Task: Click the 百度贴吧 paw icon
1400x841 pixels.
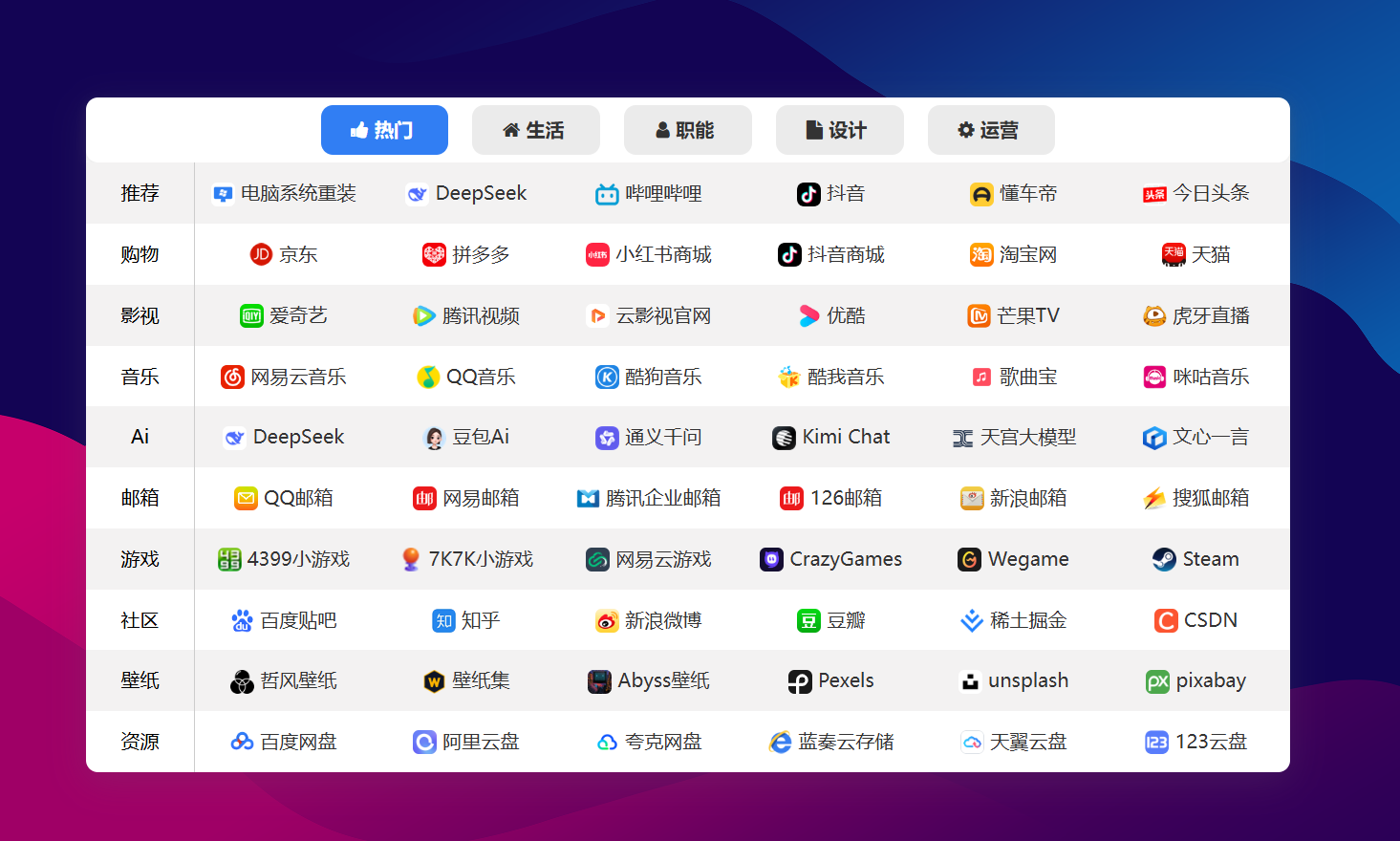Action: (242, 621)
